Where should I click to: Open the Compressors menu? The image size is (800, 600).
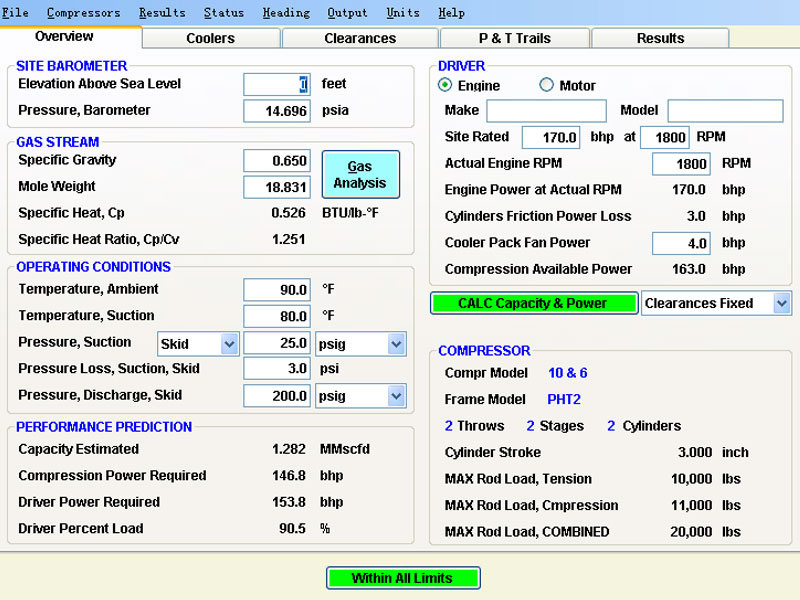84,13
